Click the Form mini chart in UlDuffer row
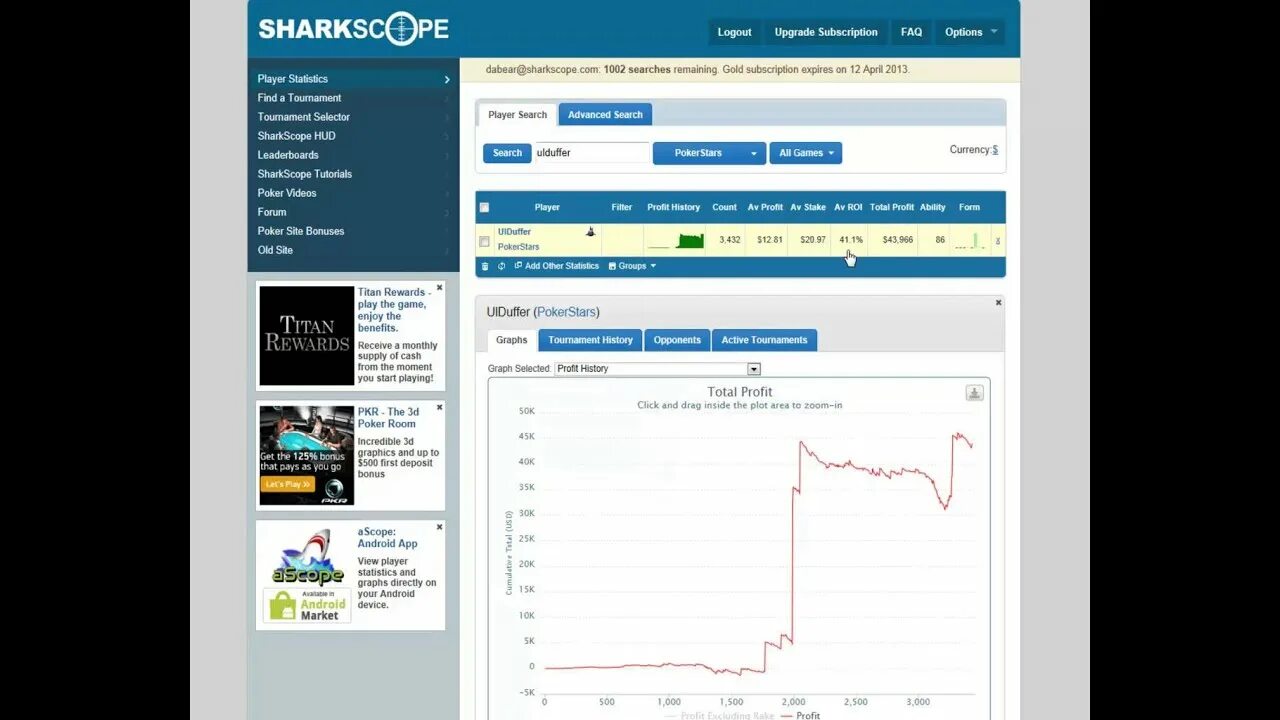The image size is (1280, 720). (970, 240)
